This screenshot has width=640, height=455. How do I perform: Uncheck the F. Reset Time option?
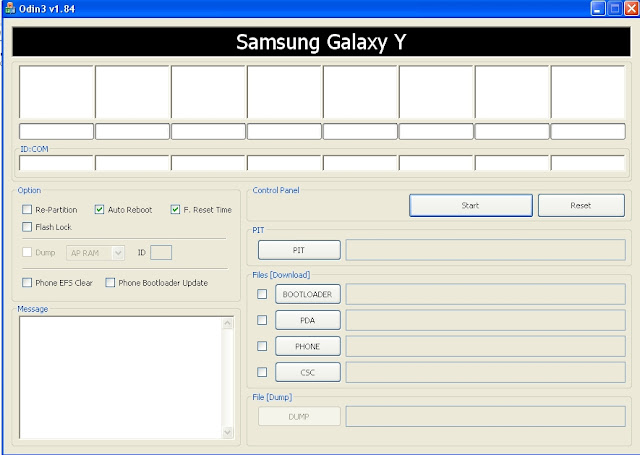(175, 210)
